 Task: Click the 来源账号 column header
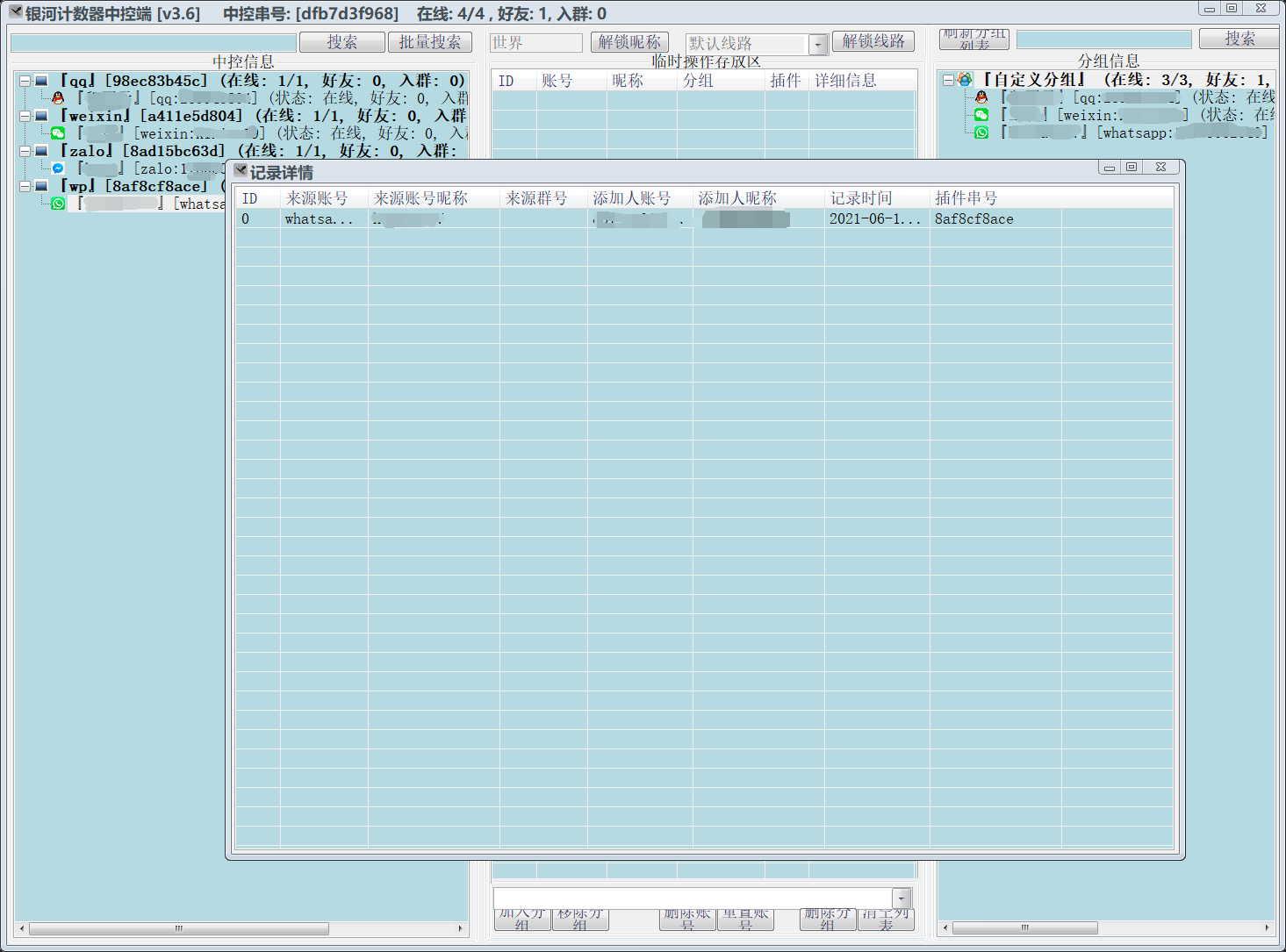point(317,198)
